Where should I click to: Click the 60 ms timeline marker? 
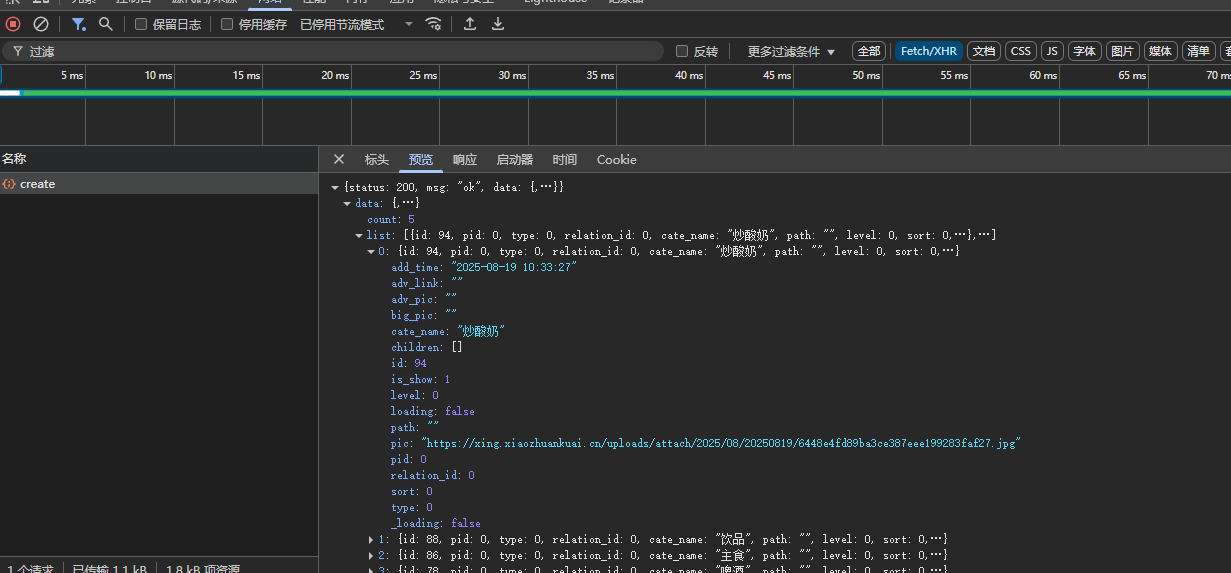pos(1042,75)
